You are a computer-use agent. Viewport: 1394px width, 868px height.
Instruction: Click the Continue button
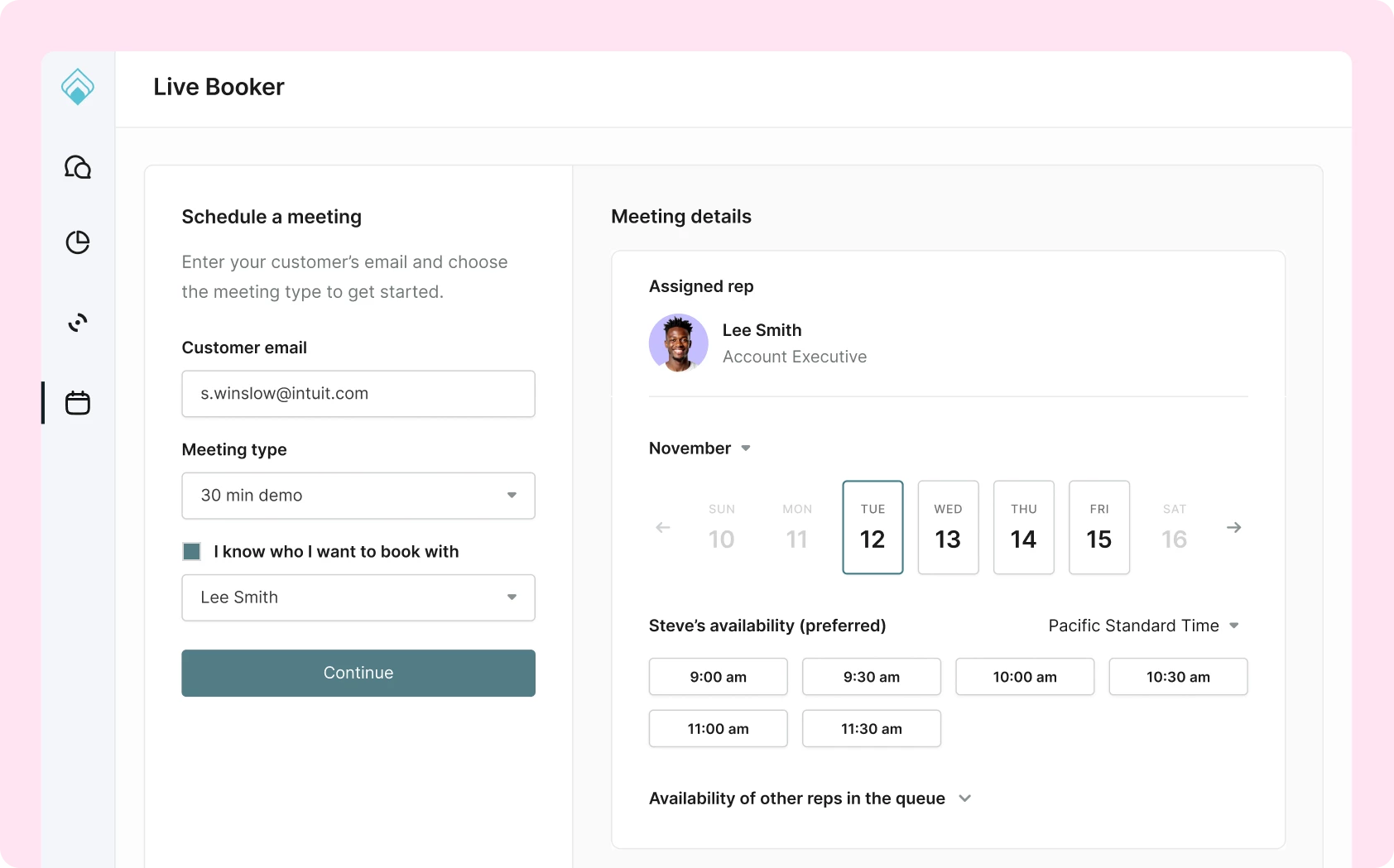coord(358,673)
